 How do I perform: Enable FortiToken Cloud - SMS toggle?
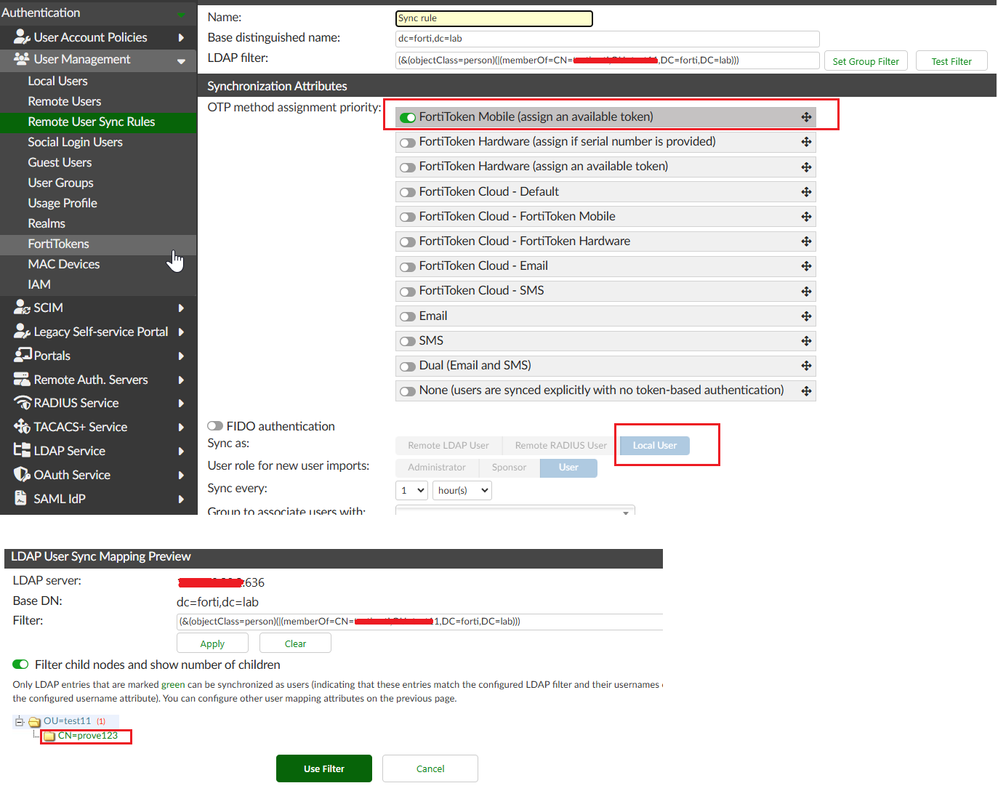(407, 291)
